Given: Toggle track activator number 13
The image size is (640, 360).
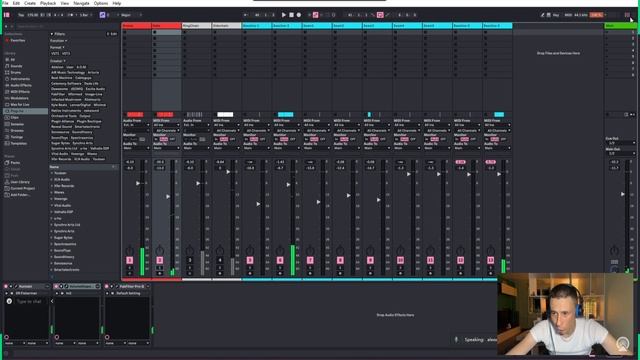Looking at the screenshot, I should [x=491, y=260].
